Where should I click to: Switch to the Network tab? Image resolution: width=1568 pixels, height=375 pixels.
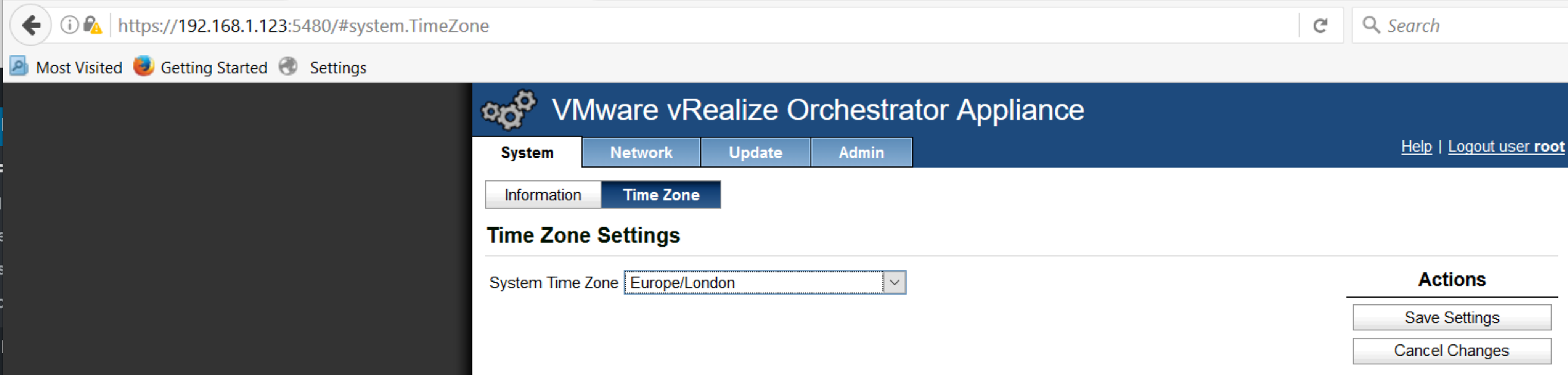[x=641, y=153]
